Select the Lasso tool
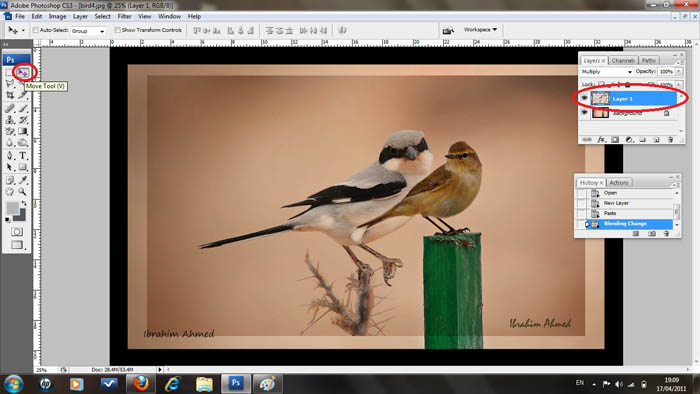 [9, 83]
